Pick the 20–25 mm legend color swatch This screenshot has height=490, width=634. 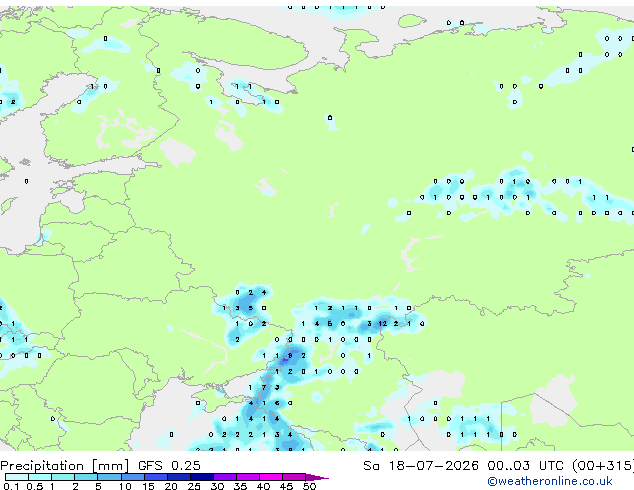tap(179, 477)
